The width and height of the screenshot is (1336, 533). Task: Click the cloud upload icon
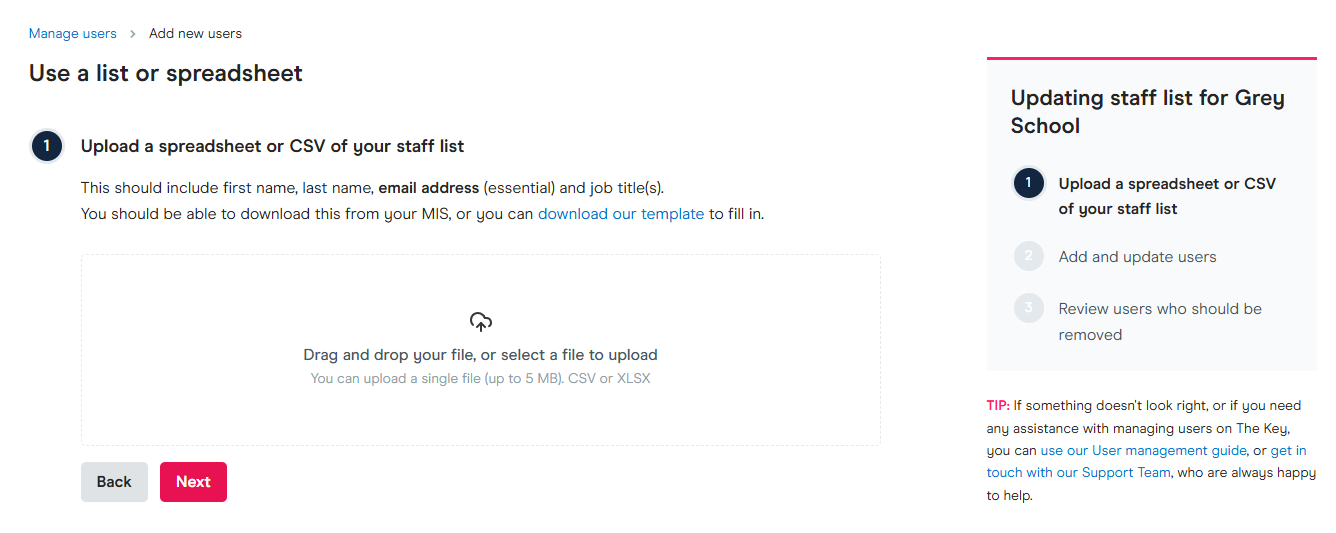pos(481,322)
